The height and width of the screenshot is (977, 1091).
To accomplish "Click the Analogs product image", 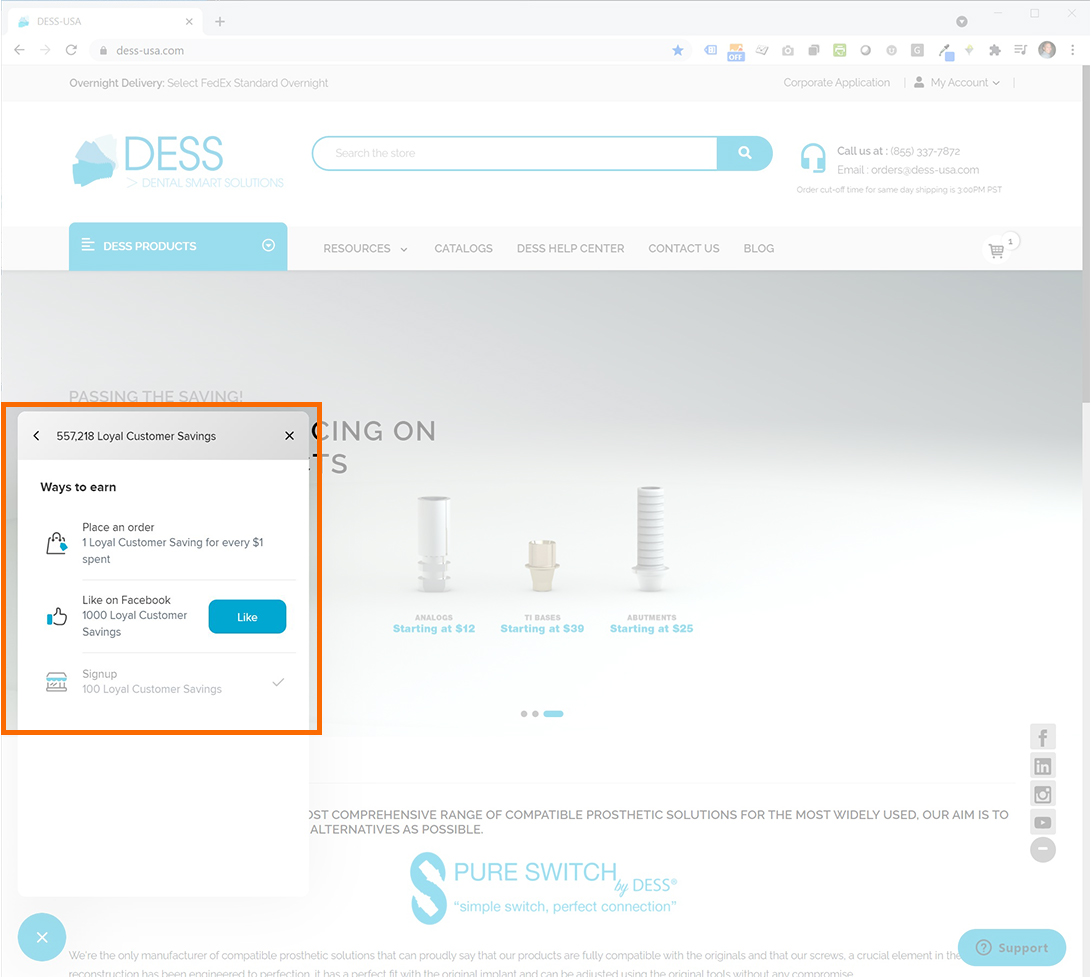I will point(434,543).
